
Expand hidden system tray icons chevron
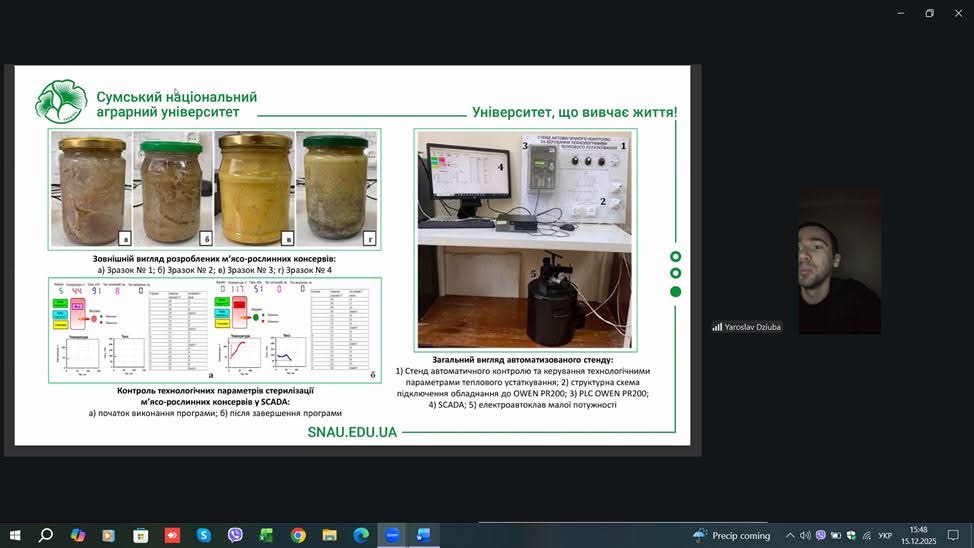click(x=790, y=536)
